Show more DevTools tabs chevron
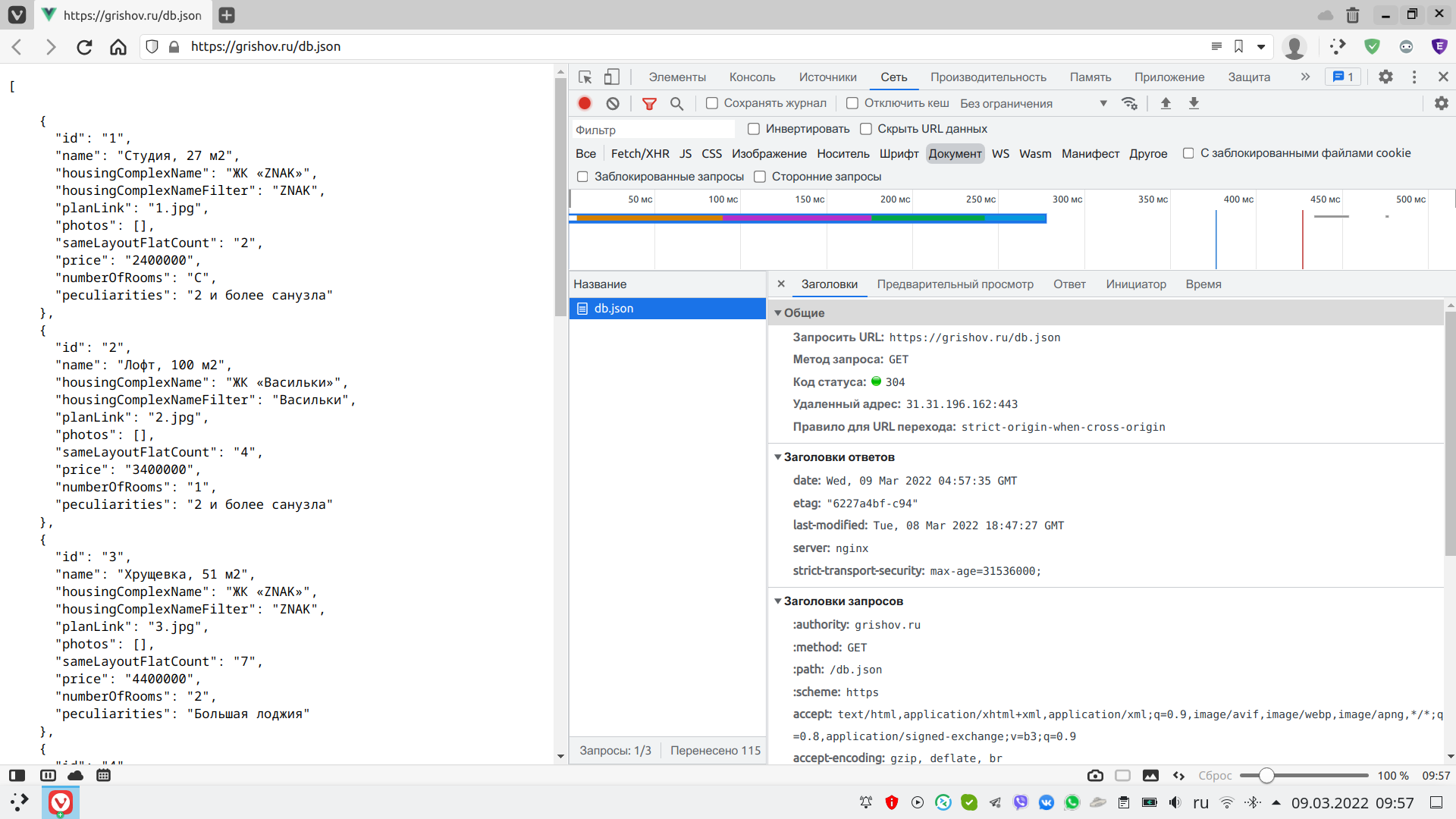Viewport: 1456px width, 819px height. [x=1305, y=77]
